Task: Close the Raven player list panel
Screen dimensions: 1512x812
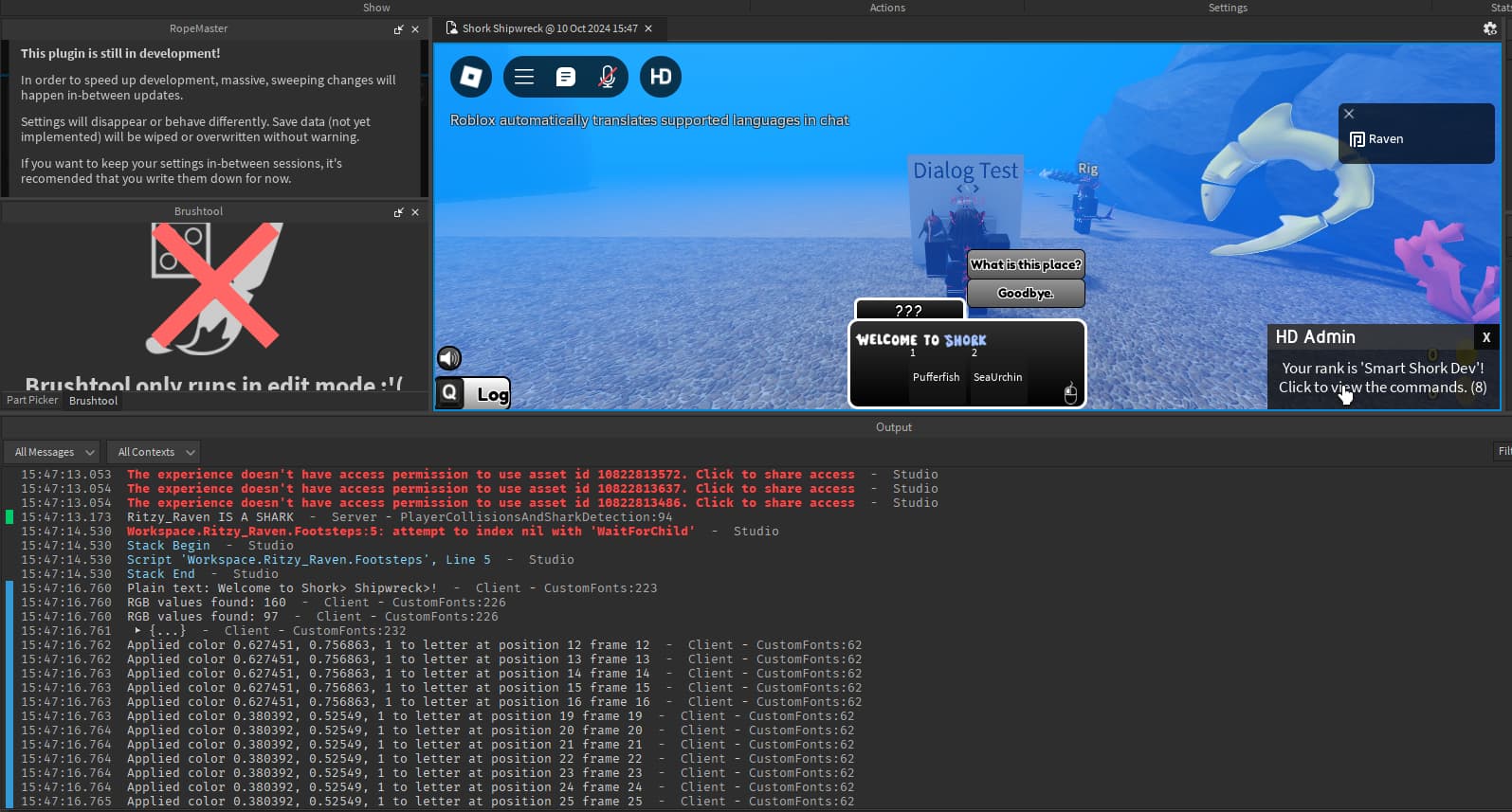Action: pyautogui.click(x=1349, y=114)
